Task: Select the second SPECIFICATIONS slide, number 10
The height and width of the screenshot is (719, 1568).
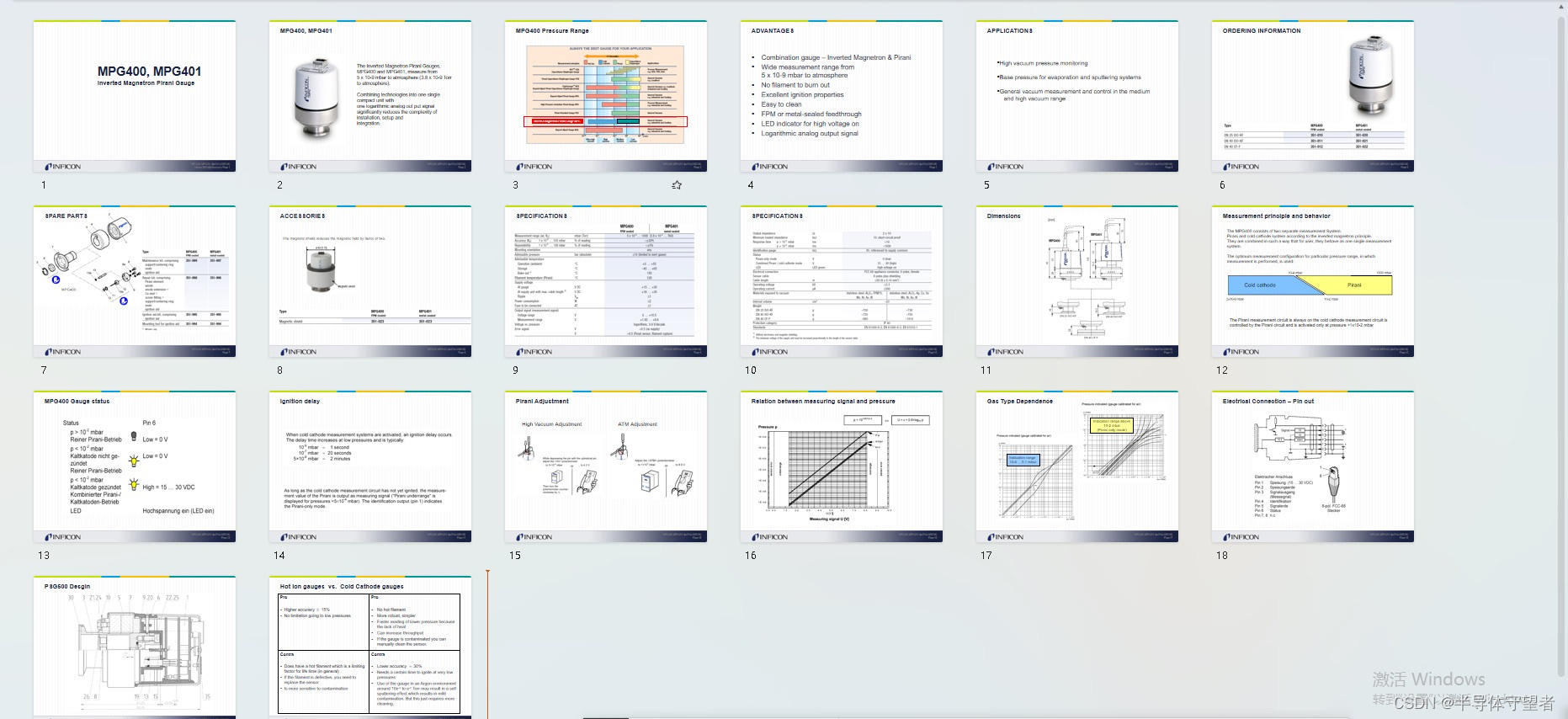Action: point(842,281)
